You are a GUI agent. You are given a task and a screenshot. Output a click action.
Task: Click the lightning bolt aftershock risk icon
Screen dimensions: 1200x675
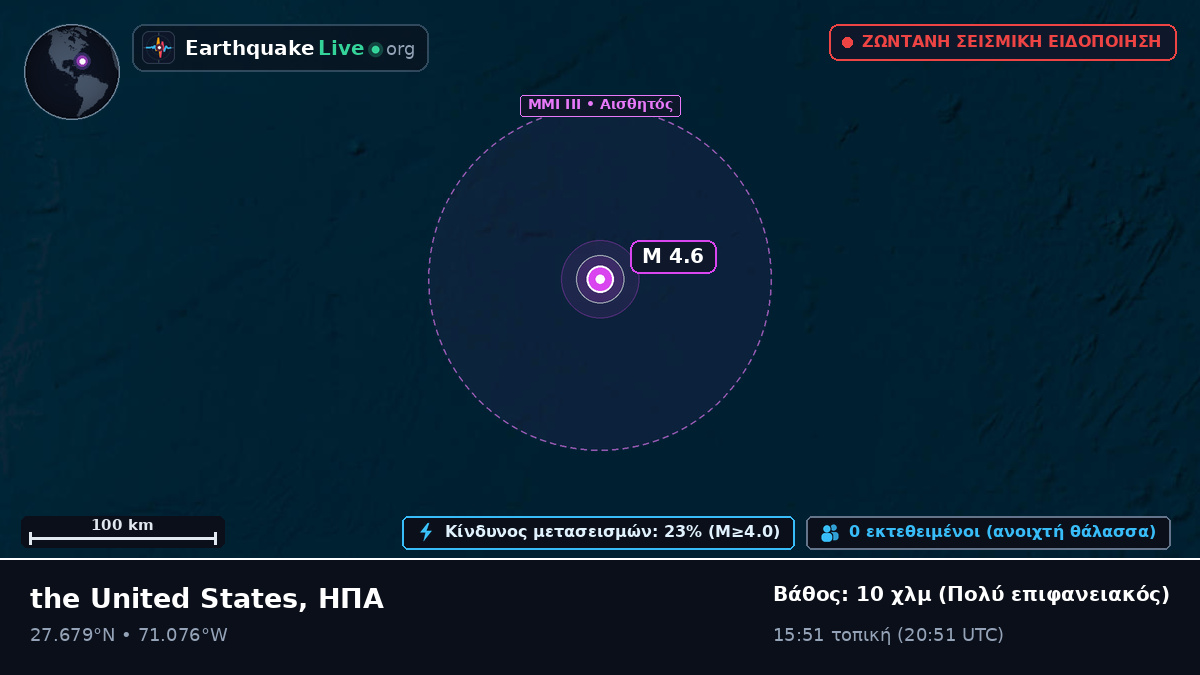(x=426, y=532)
